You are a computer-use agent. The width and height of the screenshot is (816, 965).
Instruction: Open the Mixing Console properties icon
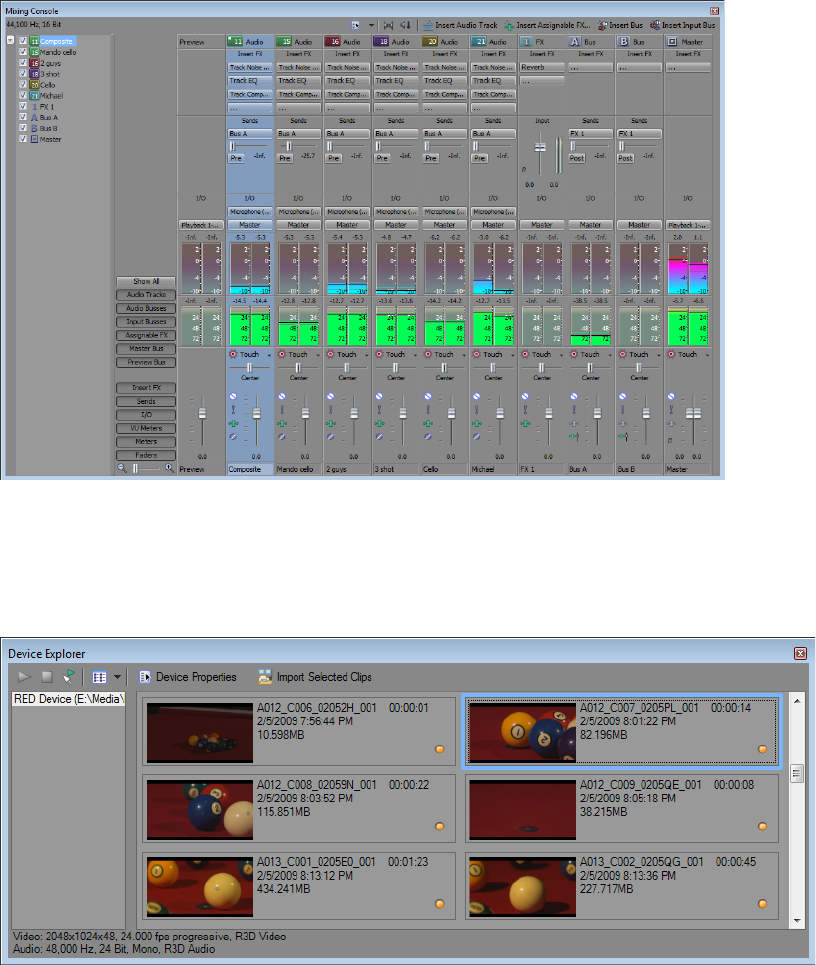(x=356, y=25)
